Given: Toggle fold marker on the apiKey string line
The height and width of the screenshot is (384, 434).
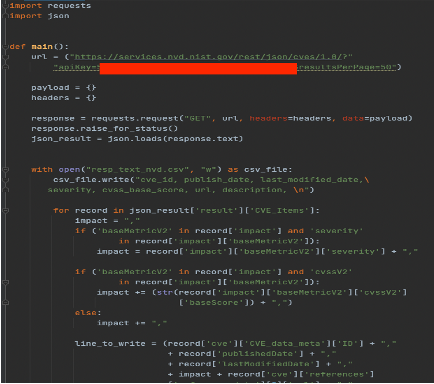Looking at the screenshot, I should tap(5, 67).
